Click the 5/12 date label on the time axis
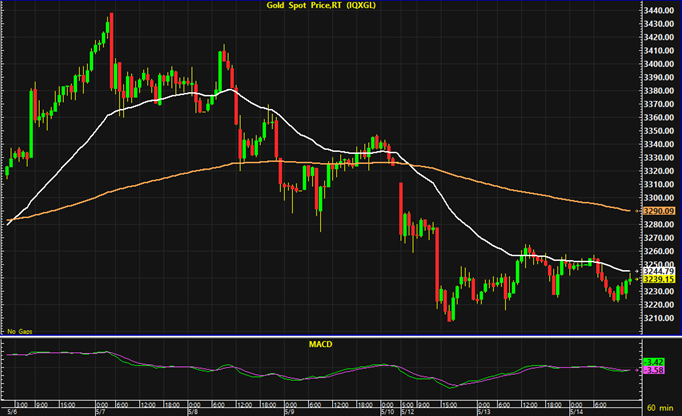Screen dimensions: 682x416 408,412
